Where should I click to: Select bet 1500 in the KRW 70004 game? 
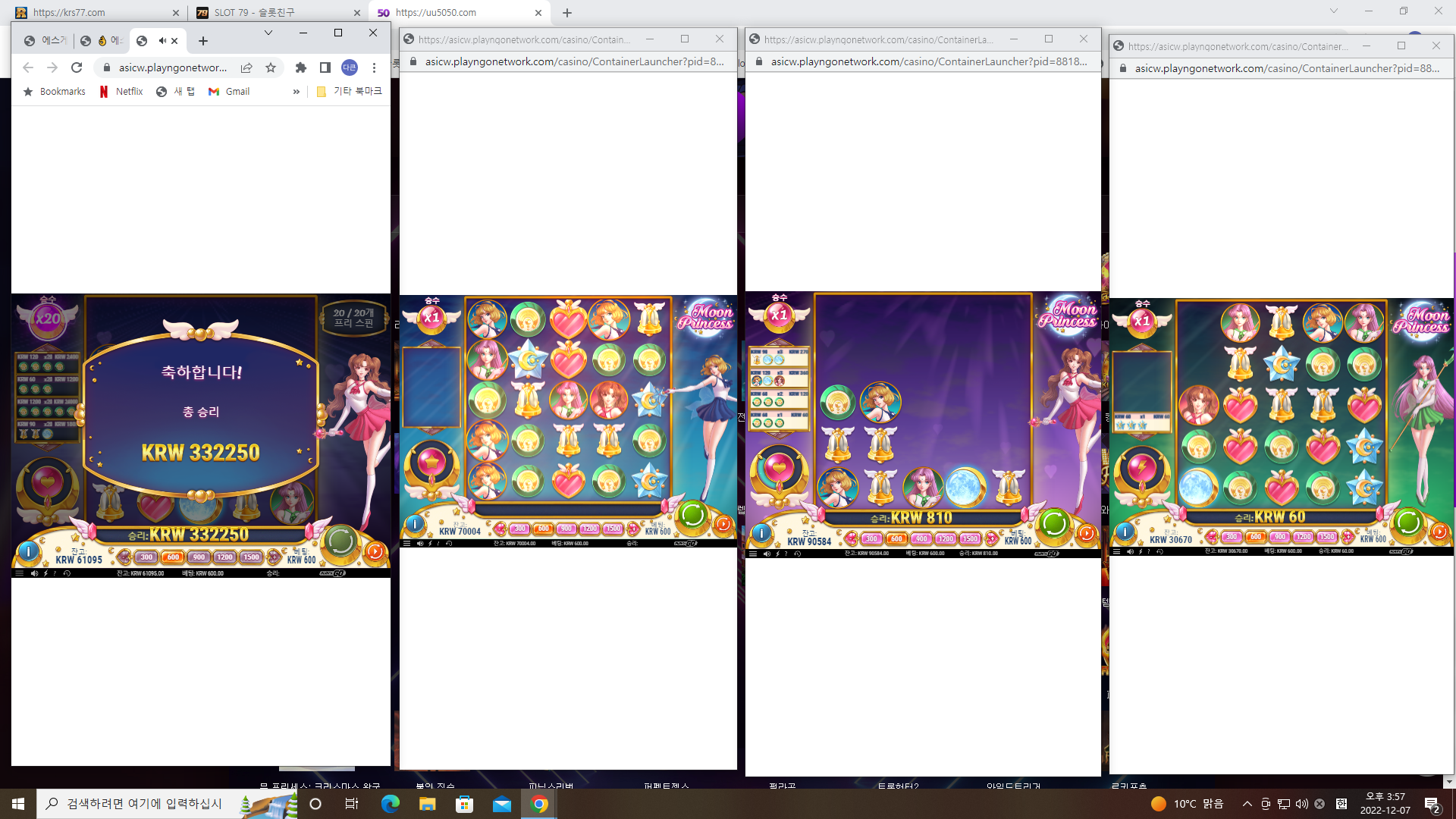pyautogui.click(x=613, y=529)
